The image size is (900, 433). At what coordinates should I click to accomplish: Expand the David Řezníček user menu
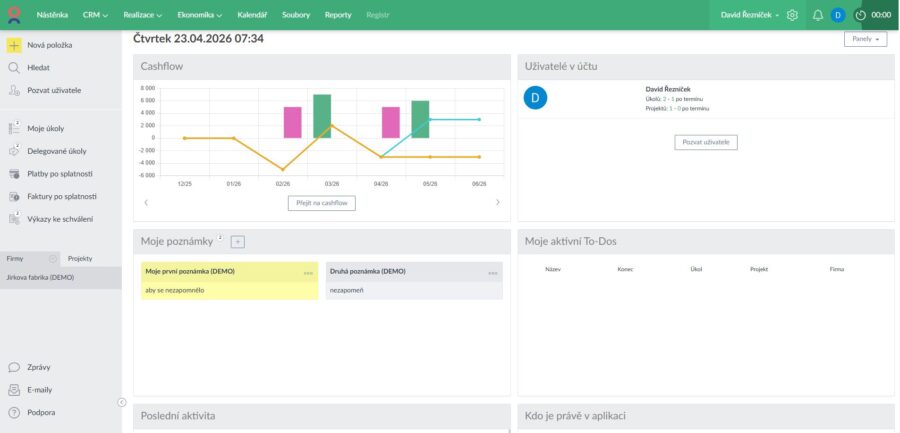pos(750,16)
